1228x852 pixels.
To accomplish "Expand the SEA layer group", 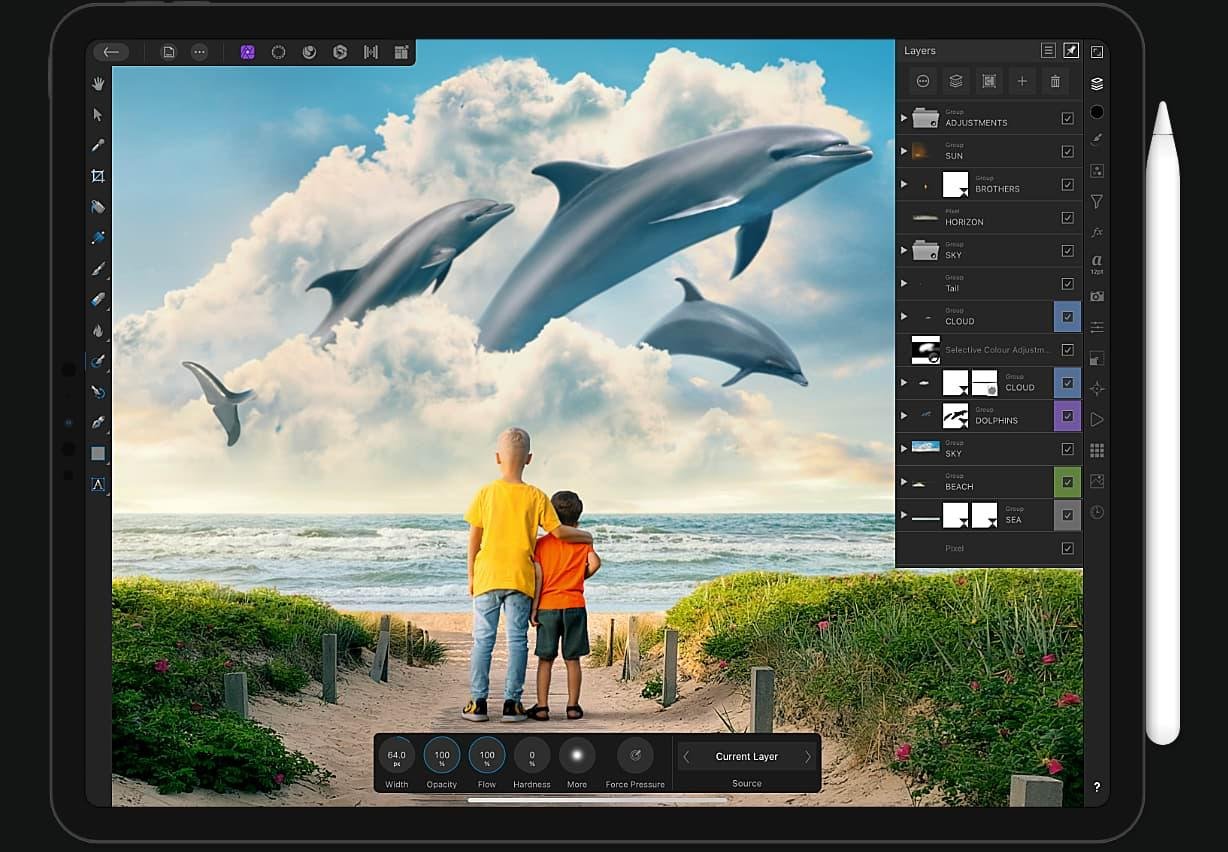I will coord(904,515).
